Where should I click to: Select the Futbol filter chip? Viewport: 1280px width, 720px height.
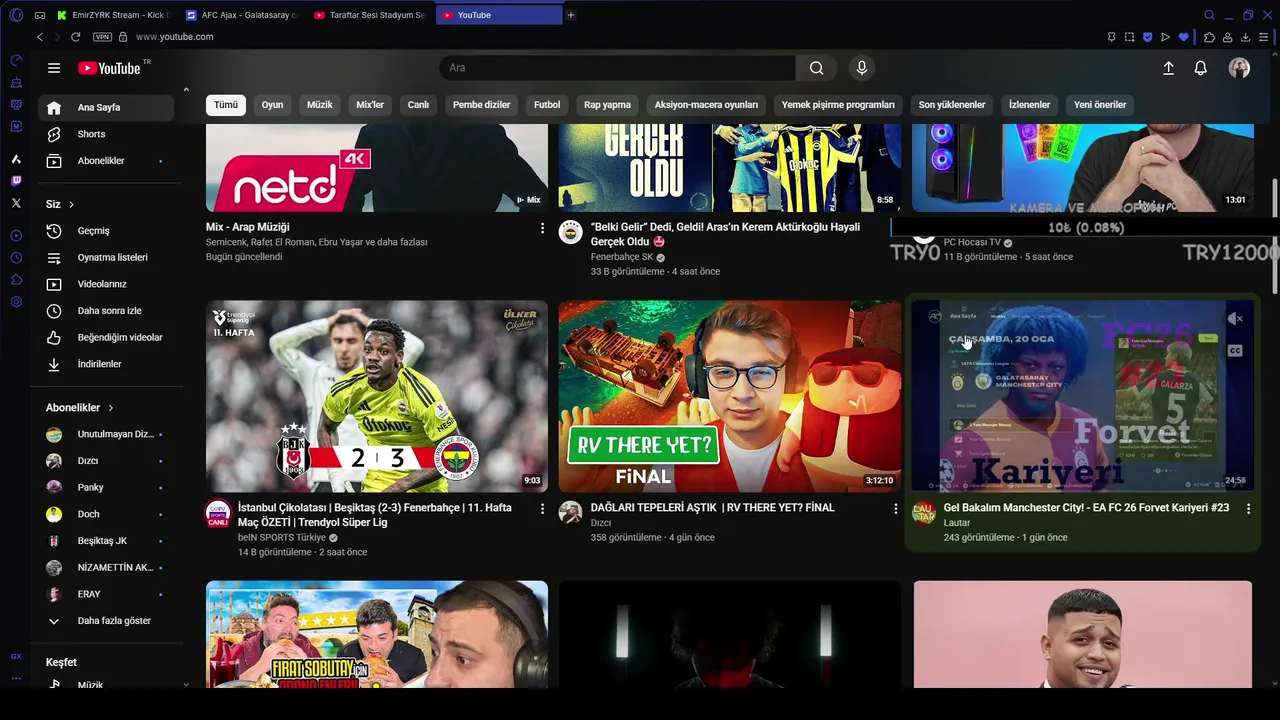point(547,105)
